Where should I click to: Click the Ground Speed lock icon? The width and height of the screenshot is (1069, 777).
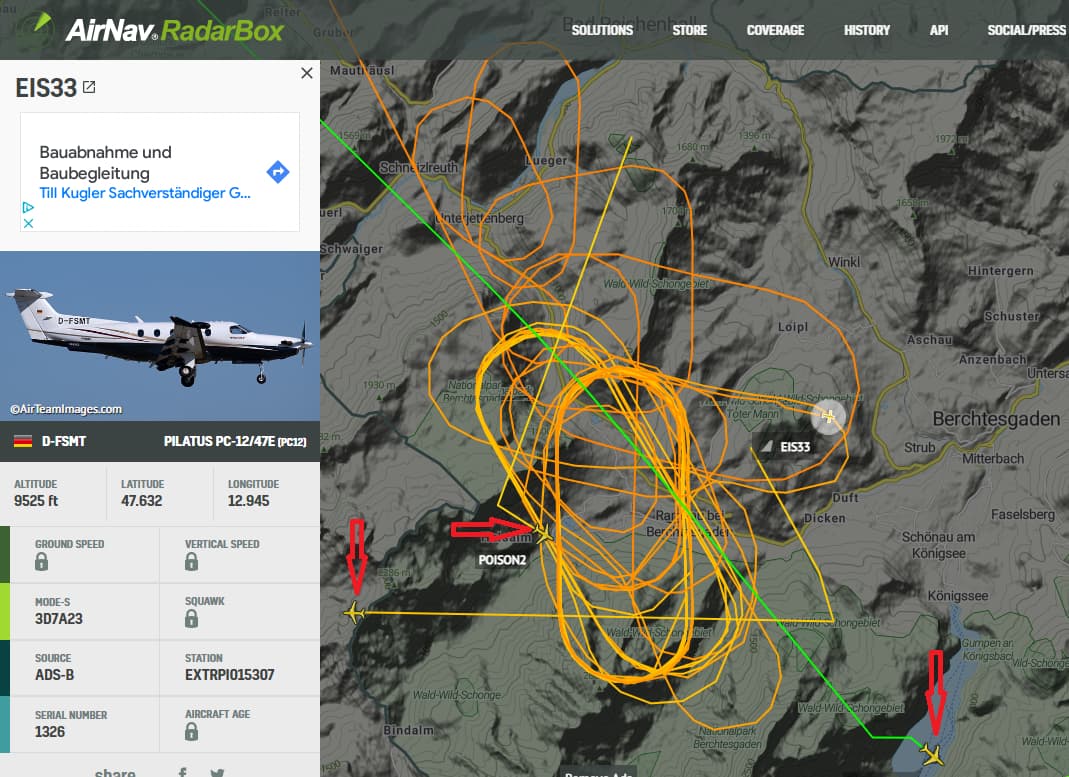pos(42,562)
